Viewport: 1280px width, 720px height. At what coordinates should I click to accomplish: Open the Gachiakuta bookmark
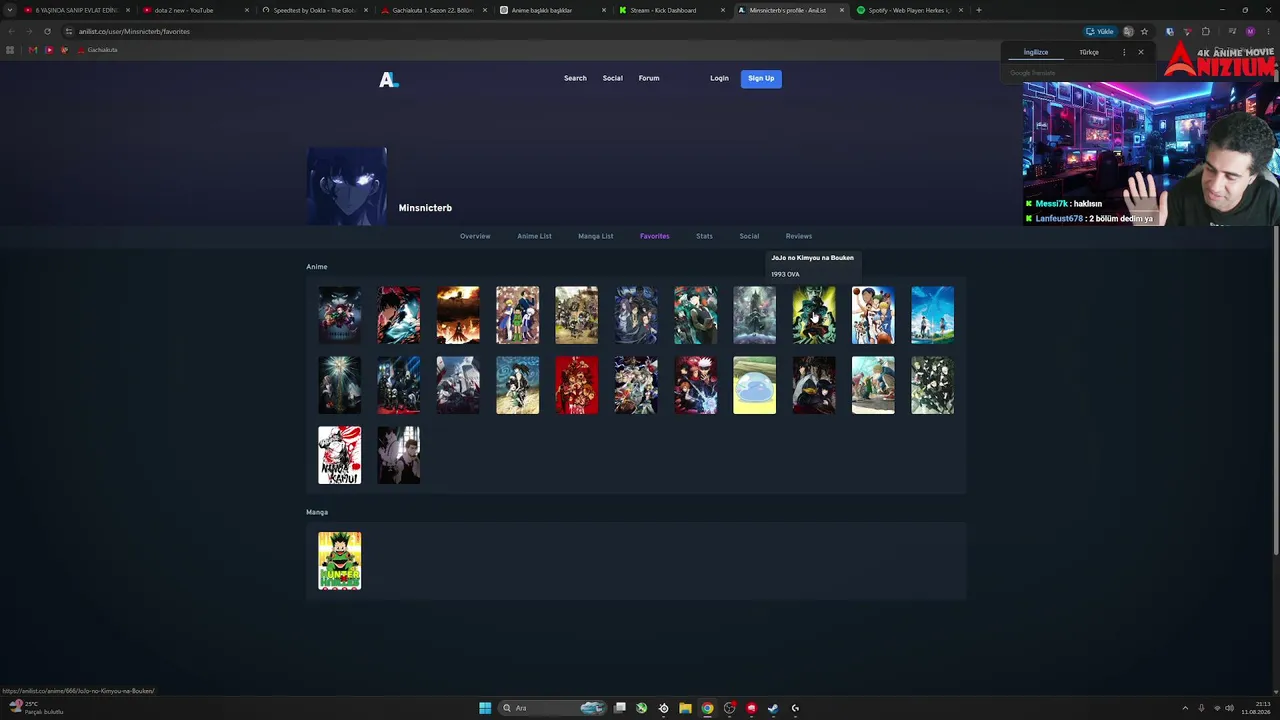pyautogui.click(x=98, y=50)
